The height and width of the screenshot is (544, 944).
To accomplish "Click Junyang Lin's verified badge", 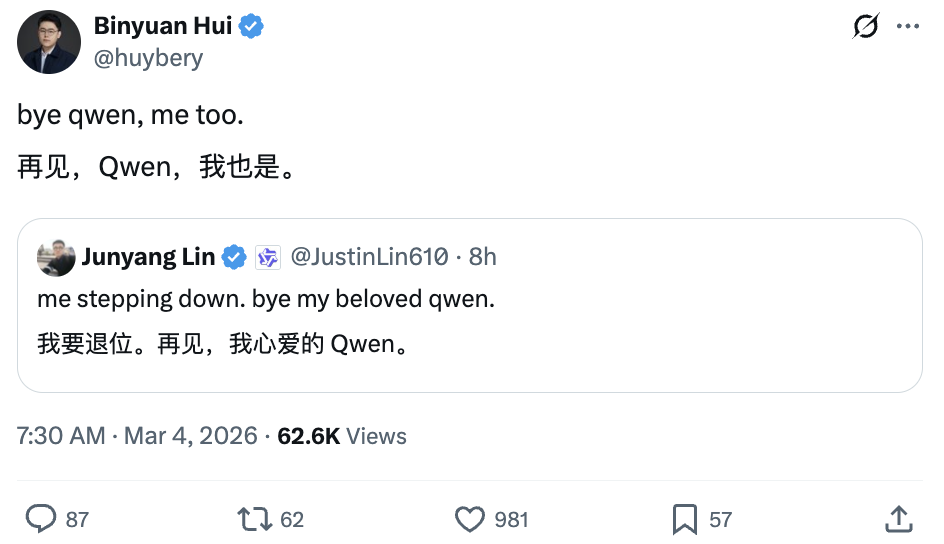I will click(x=234, y=257).
